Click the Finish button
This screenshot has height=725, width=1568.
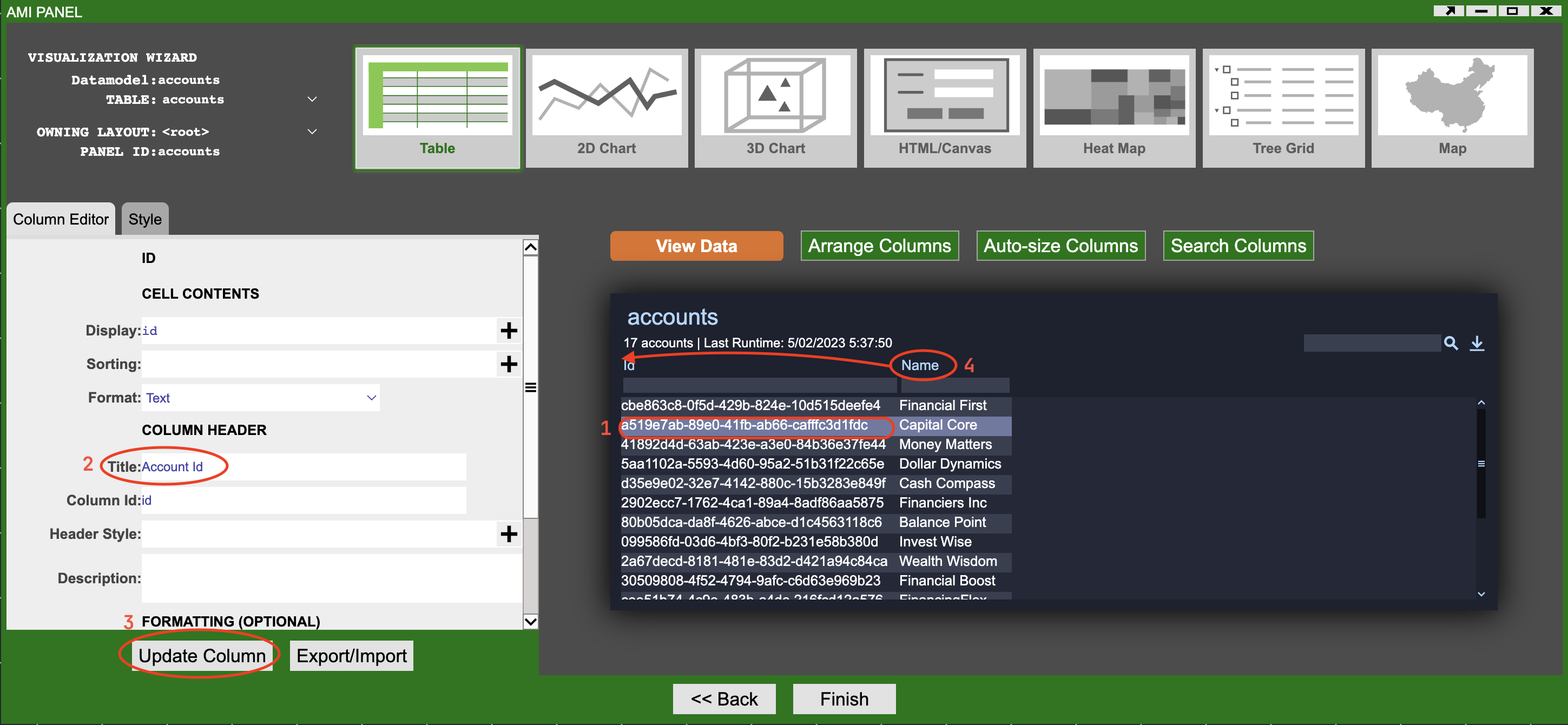844,699
